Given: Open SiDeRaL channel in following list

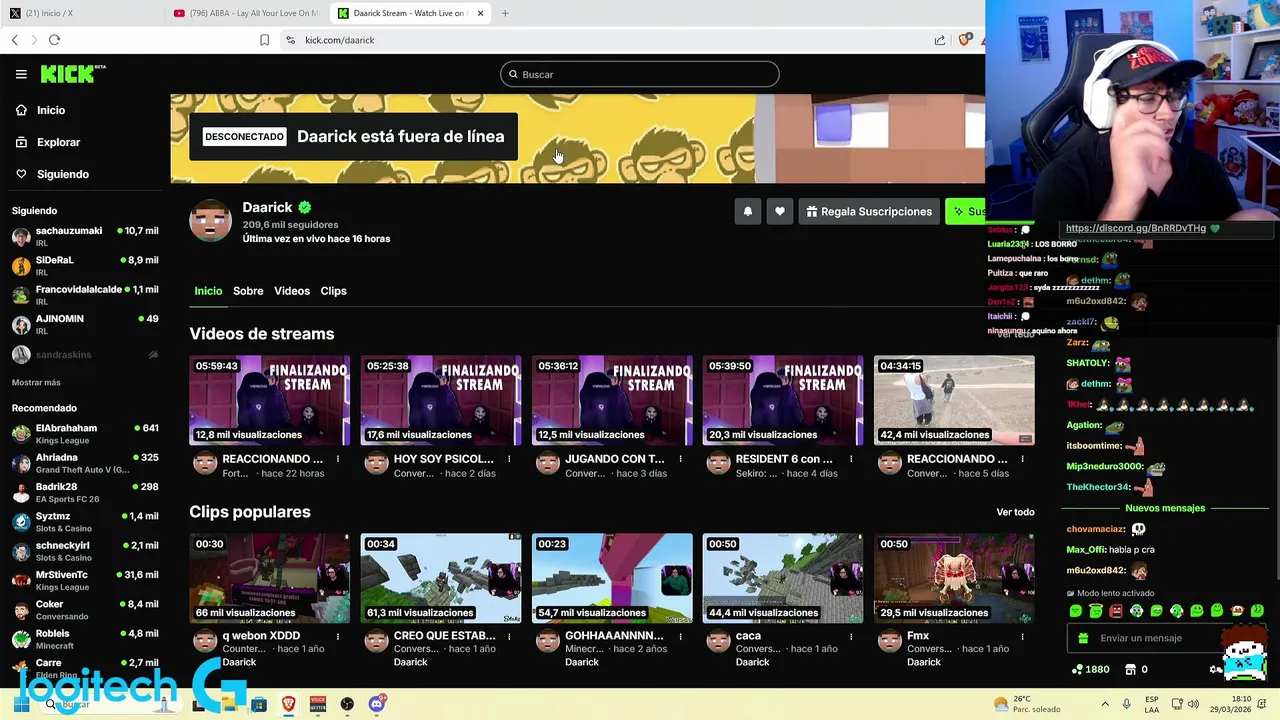Looking at the screenshot, I should [85, 265].
